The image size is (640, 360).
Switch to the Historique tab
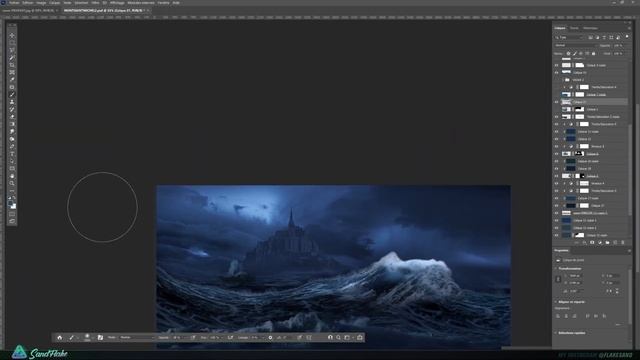[590, 28]
